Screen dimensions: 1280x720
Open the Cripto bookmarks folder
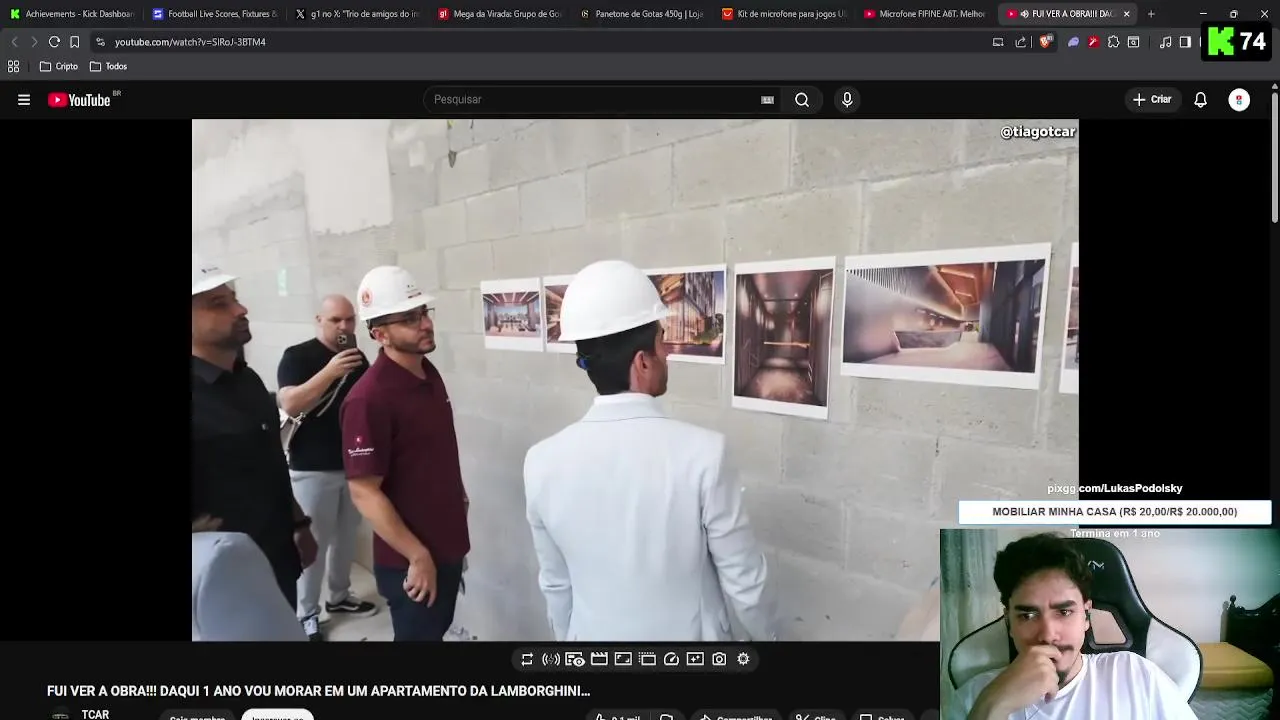[x=59, y=66]
